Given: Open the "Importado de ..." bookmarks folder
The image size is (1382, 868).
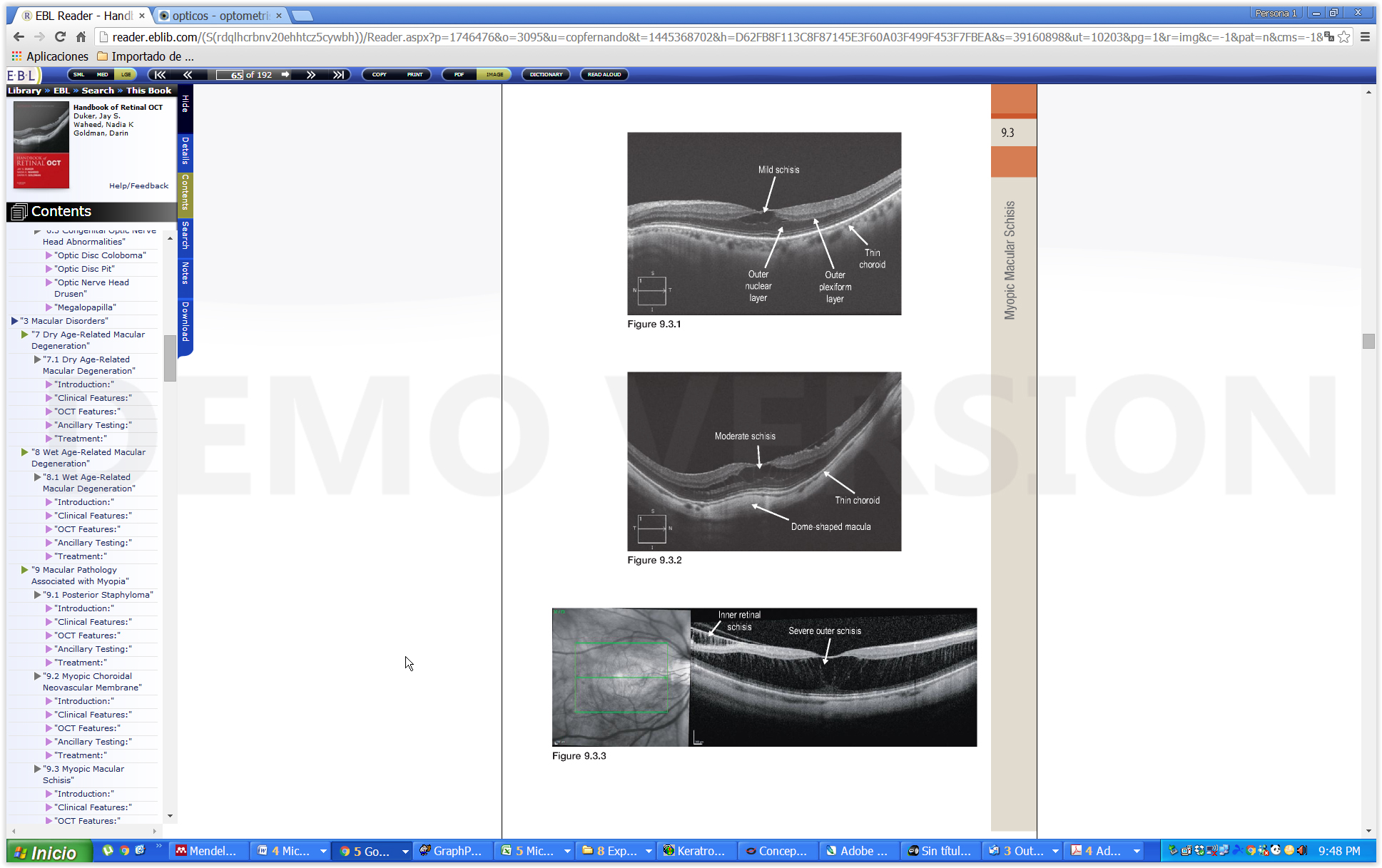Looking at the screenshot, I should click(146, 56).
